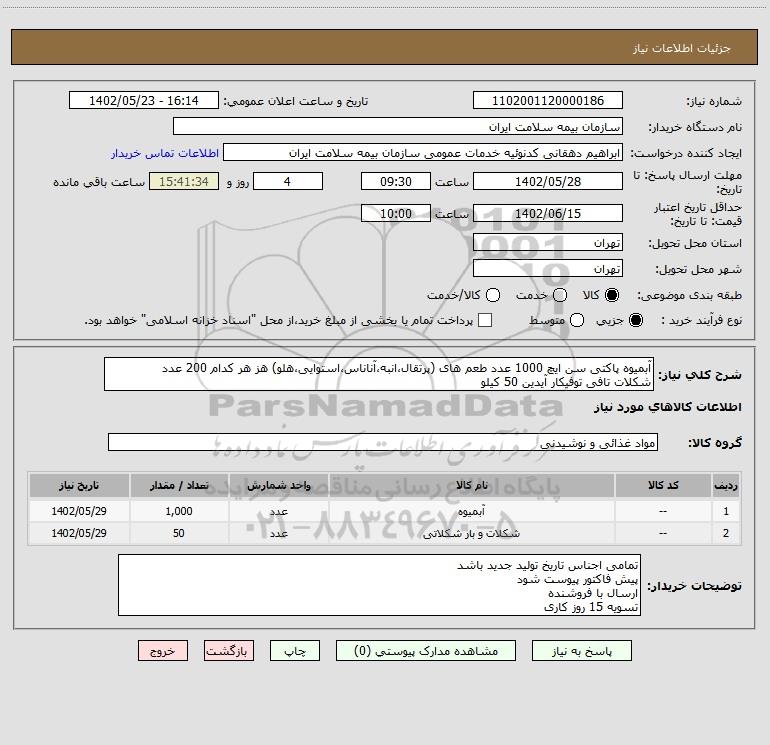Select the خدمت radio button

(x=560, y=295)
